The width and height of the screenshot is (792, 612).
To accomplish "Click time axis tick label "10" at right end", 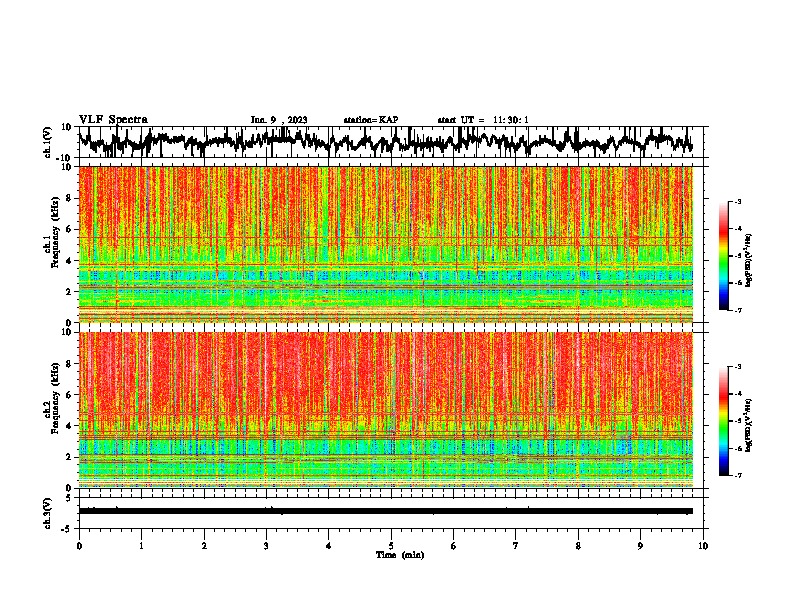I will coord(703,546).
